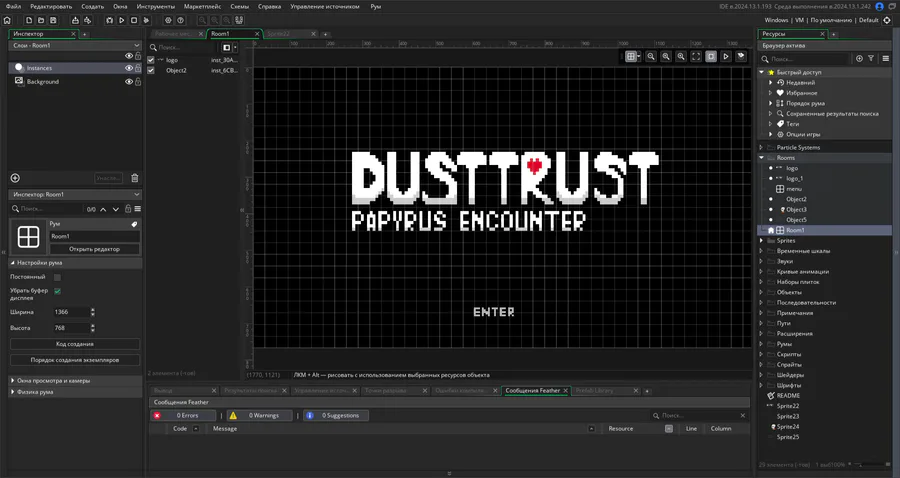The height and width of the screenshot is (478, 900).
Task: Click the Open Project folder icon
Action: click(41, 20)
